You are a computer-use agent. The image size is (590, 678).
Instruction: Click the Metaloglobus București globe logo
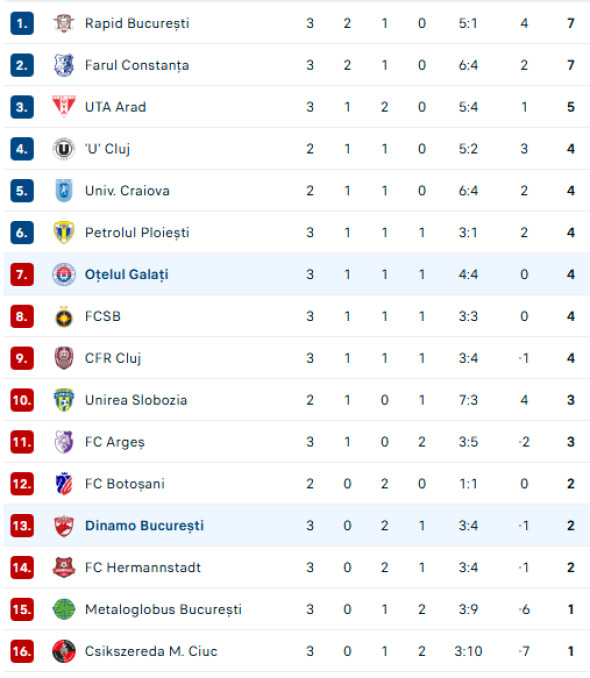coord(64,609)
